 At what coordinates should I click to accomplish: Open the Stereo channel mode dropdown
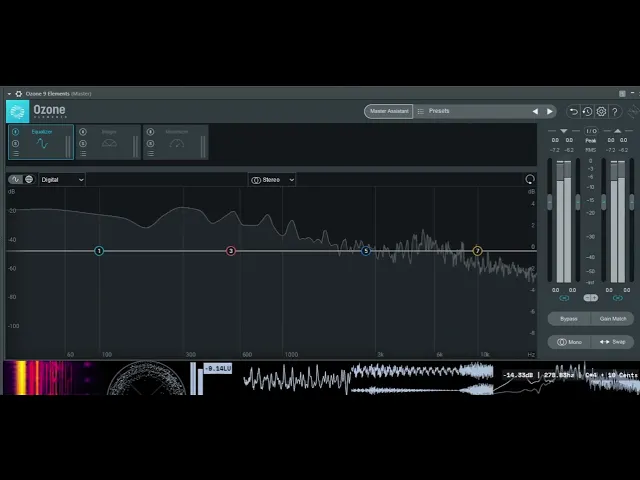[x=272, y=180]
